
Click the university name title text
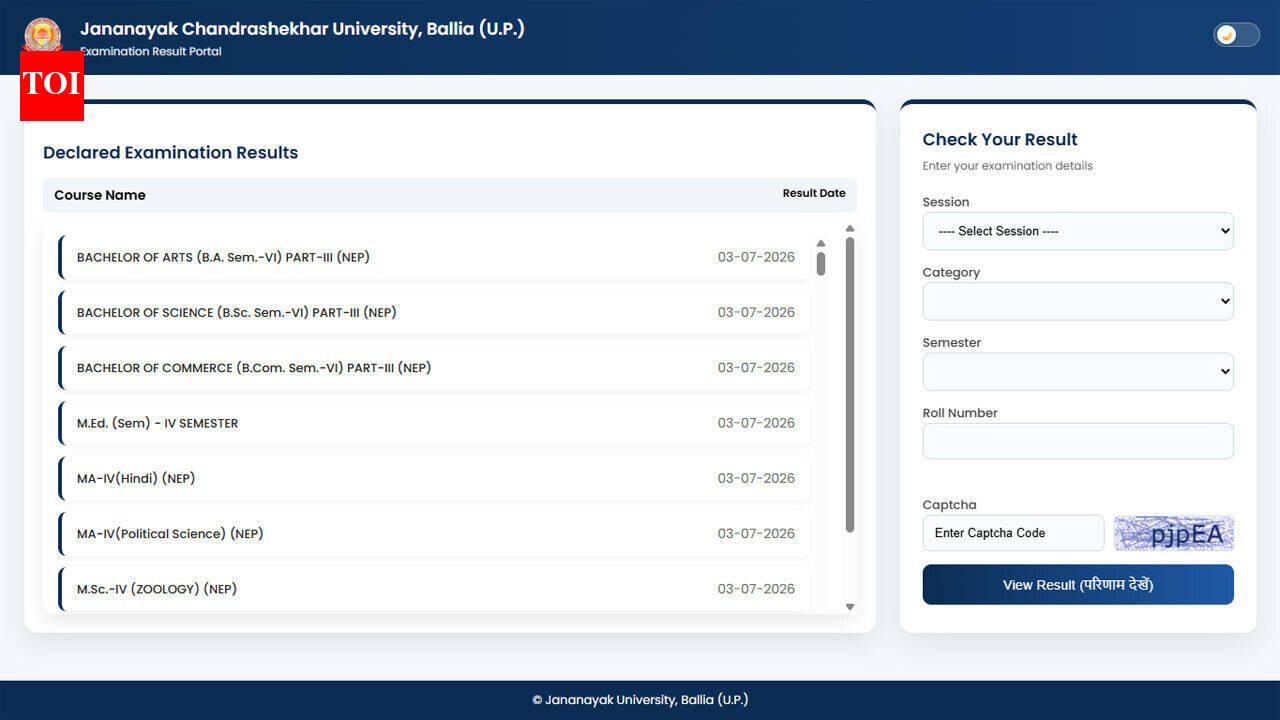point(302,29)
